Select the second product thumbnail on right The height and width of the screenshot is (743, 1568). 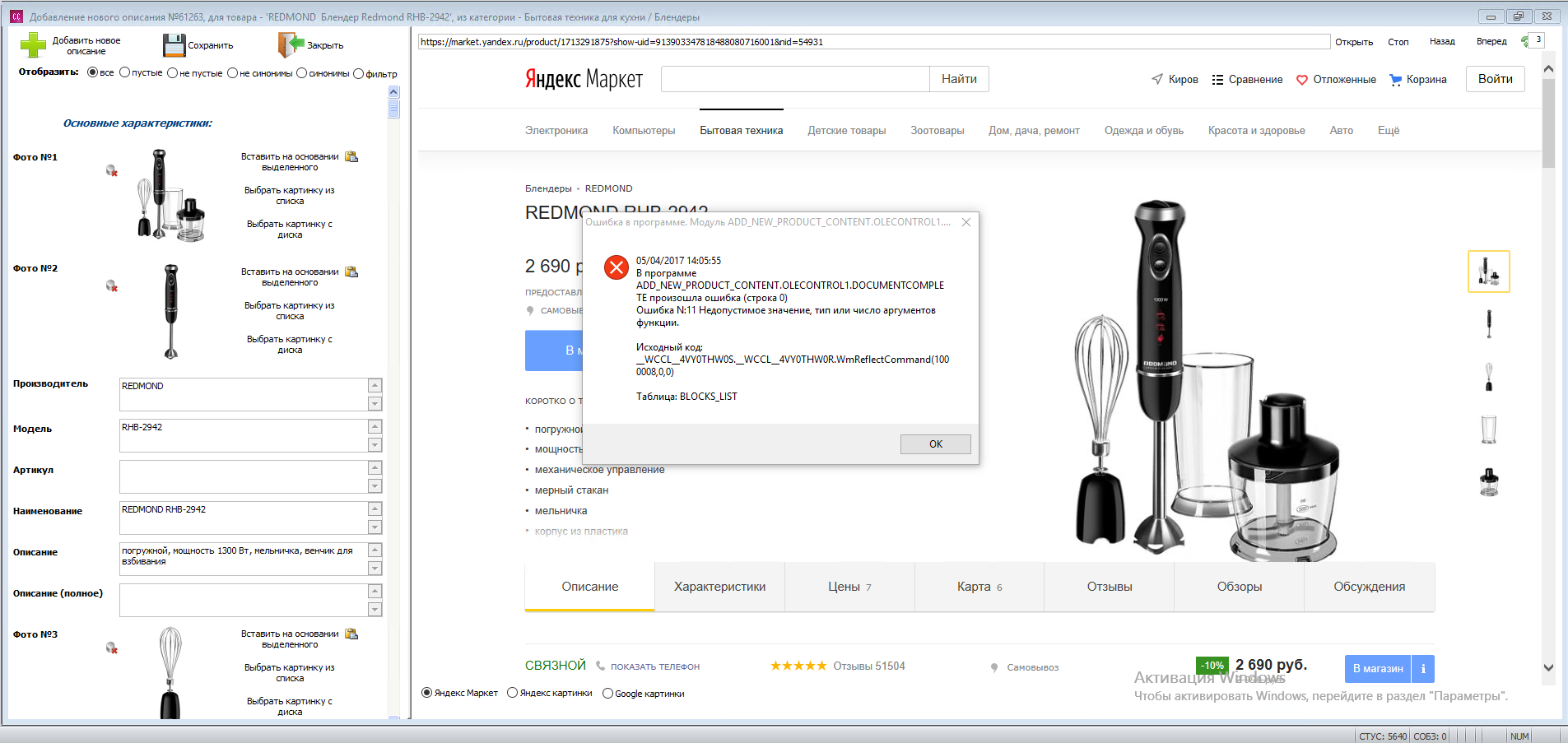click(x=1488, y=323)
